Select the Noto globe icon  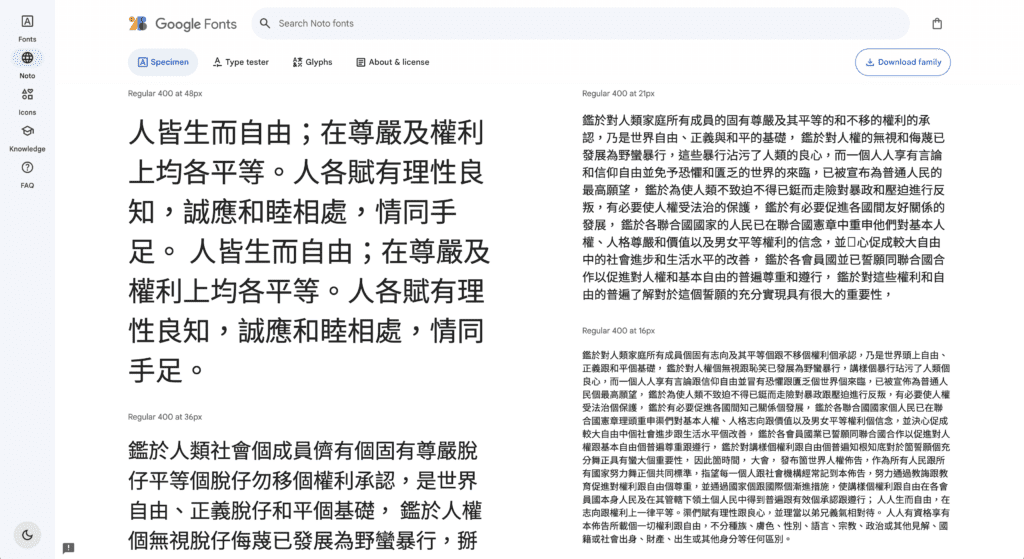pyautogui.click(x=27, y=58)
